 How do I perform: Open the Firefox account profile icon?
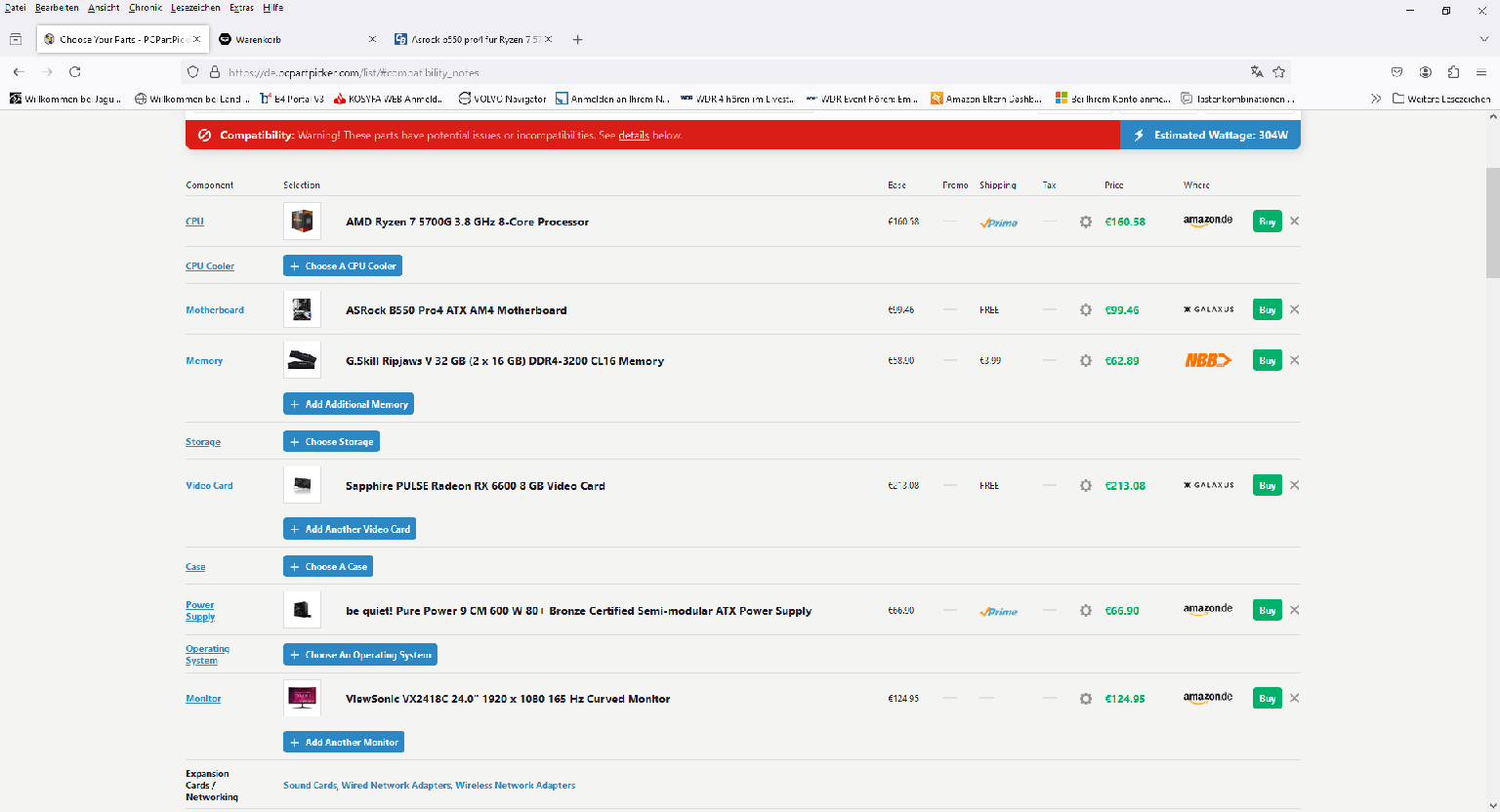(x=1426, y=72)
